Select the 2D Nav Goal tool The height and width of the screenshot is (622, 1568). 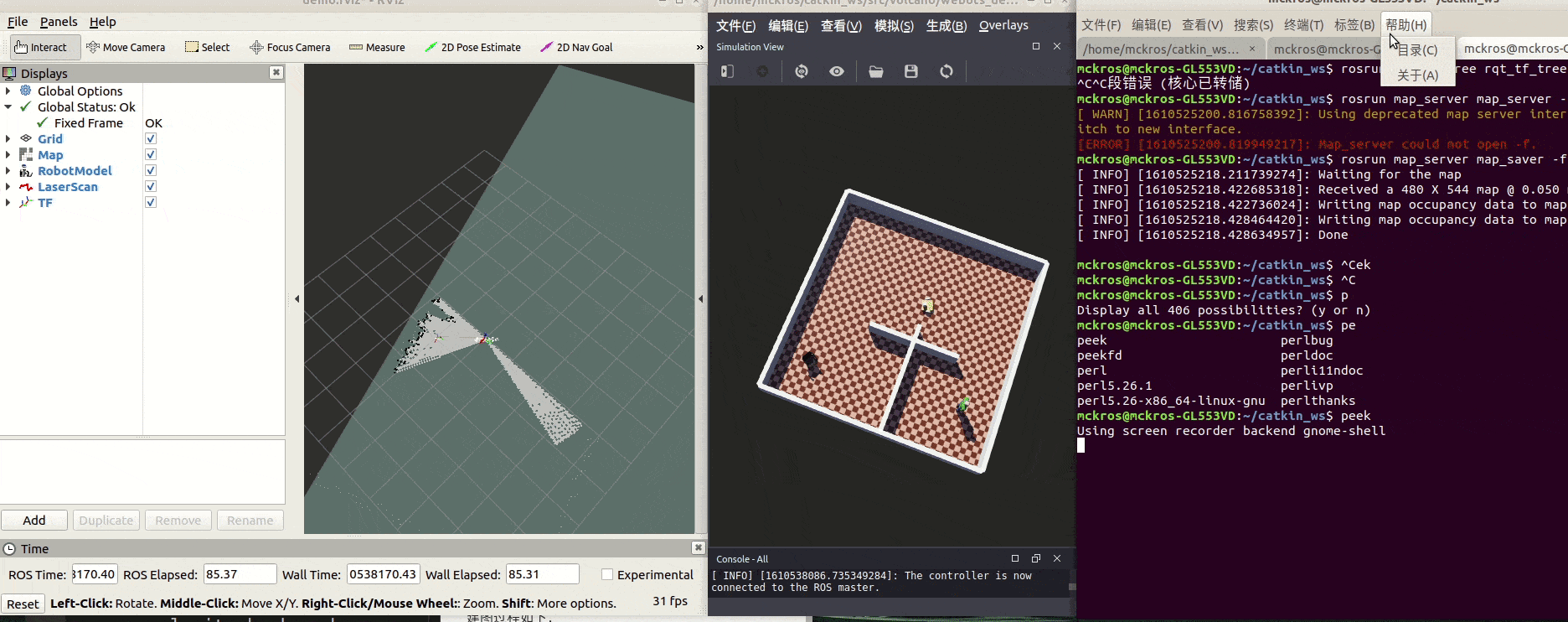(x=576, y=48)
